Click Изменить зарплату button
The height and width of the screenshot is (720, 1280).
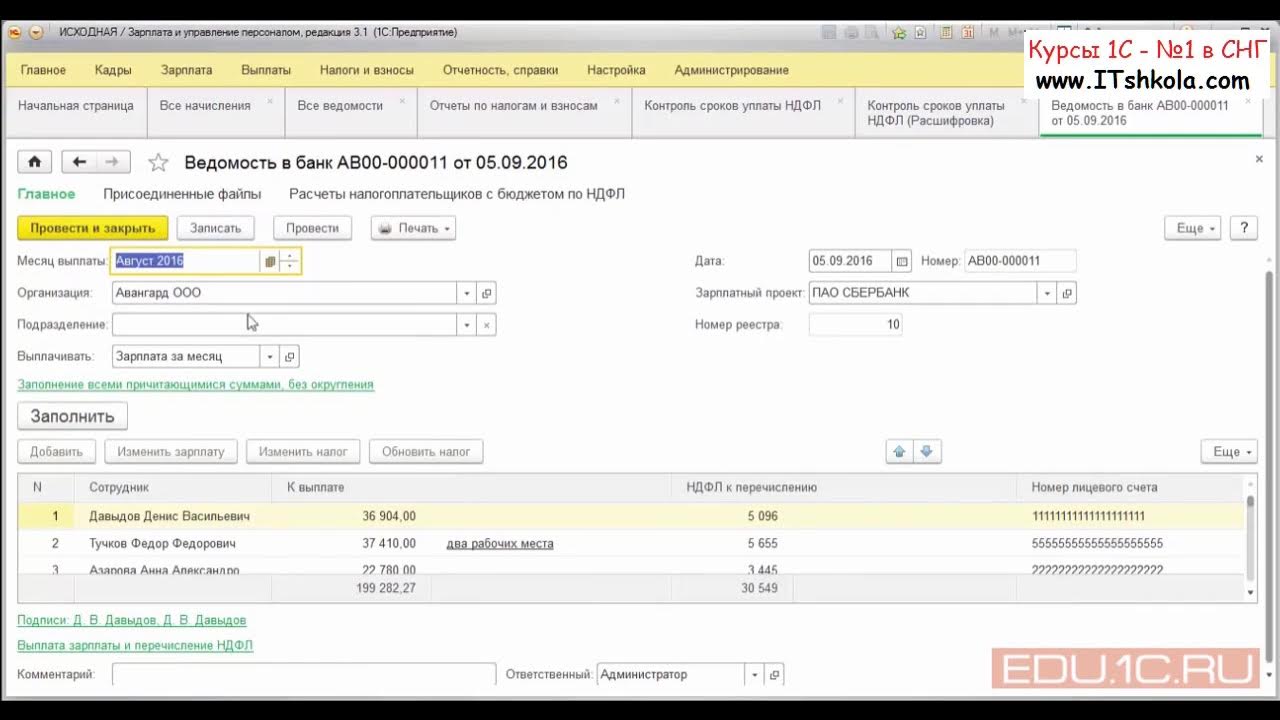point(171,452)
